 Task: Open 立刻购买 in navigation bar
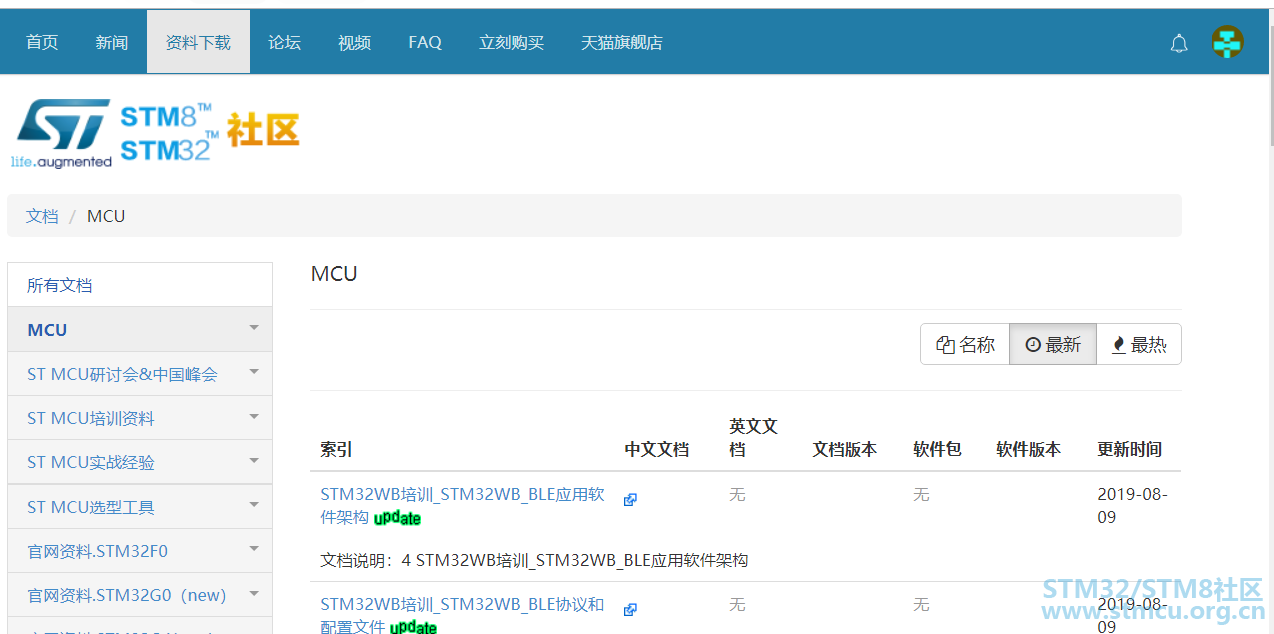point(512,42)
